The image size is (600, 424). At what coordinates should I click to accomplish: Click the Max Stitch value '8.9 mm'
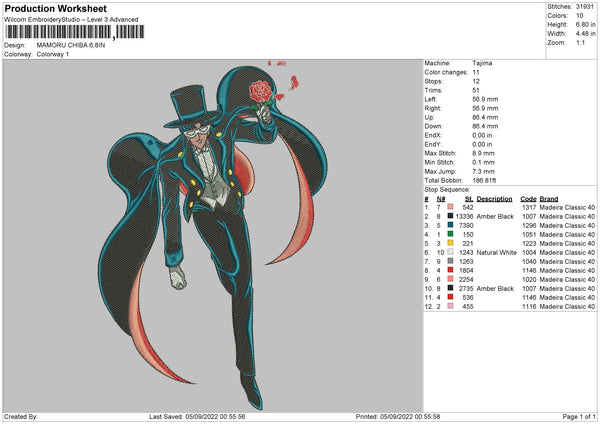pyautogui.click(x=483, y=153)
